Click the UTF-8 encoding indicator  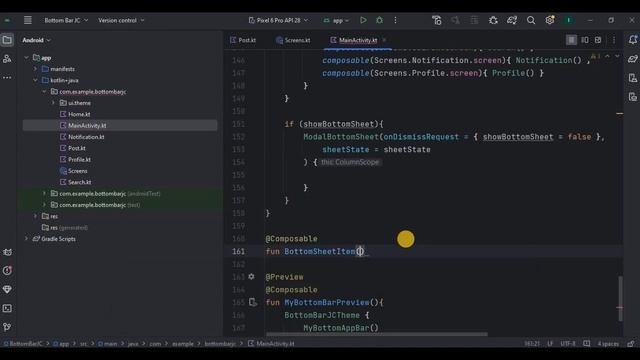568,344
